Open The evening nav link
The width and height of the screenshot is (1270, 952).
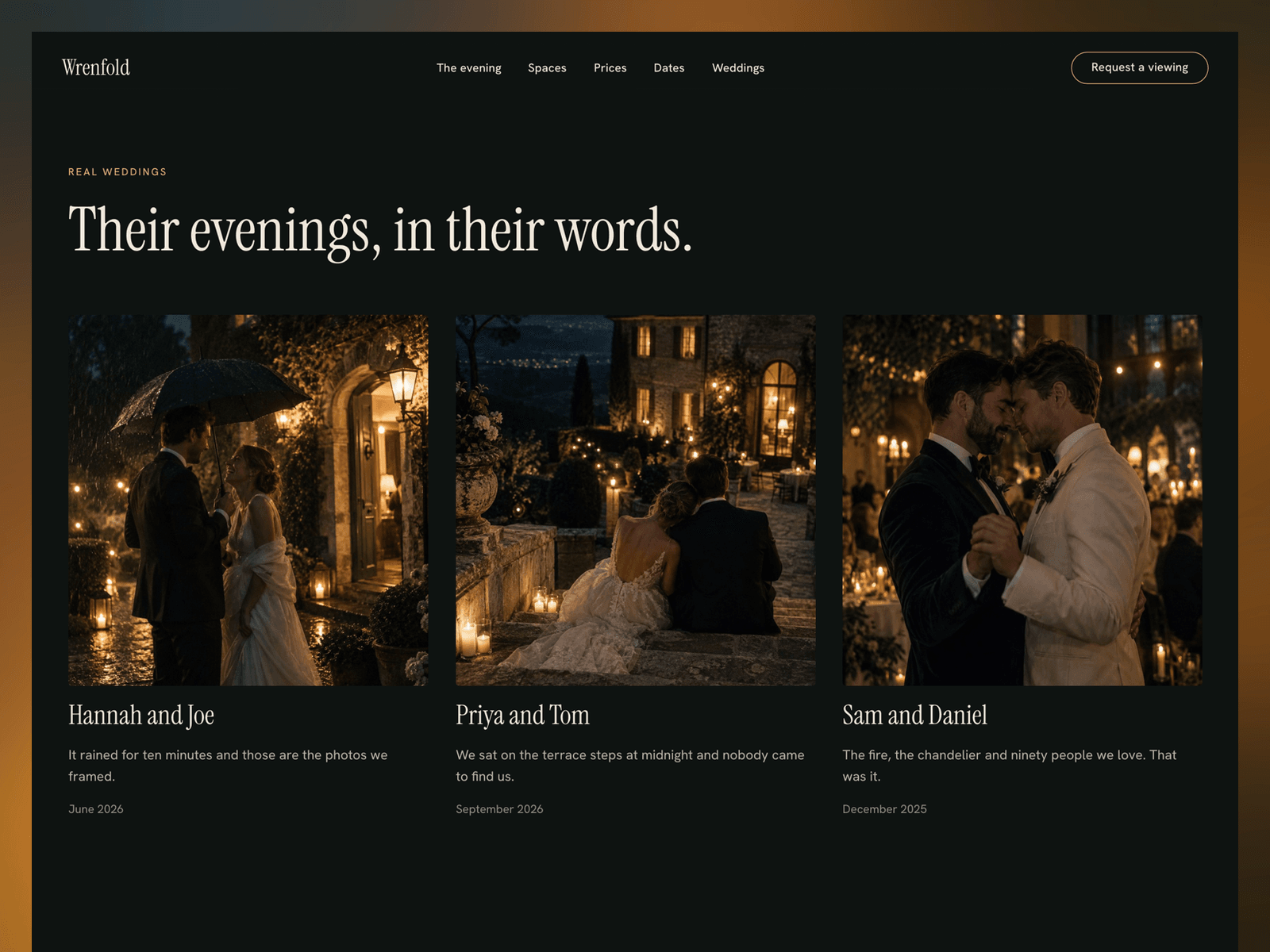(x=469, y=68)
